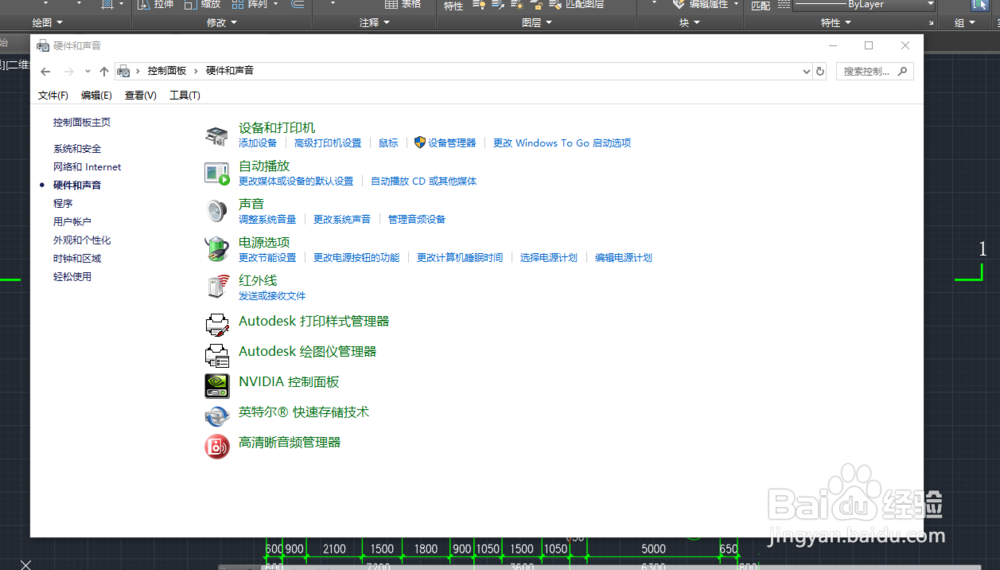Click 更改电源按钮的功能 link
The height and width of the screenshot is (570, 1000).
click(357, 258)
